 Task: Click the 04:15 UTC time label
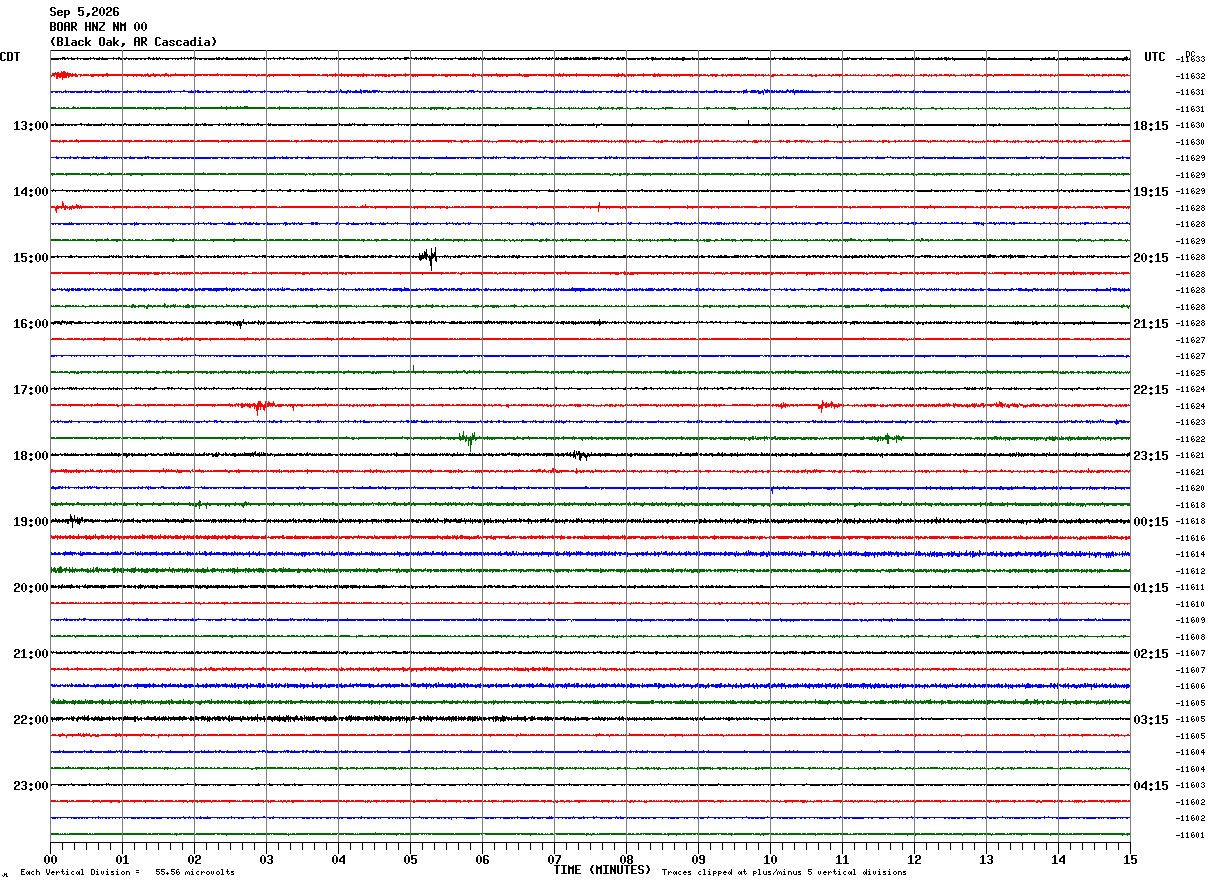point(1150,786)
